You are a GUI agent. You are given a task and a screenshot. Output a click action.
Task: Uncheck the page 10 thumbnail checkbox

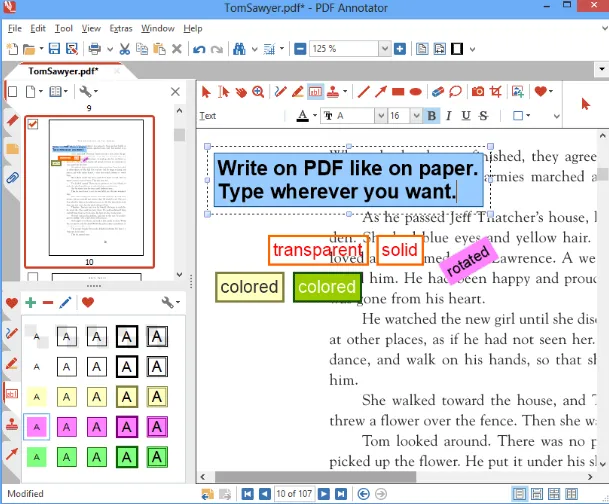[33, 124]
